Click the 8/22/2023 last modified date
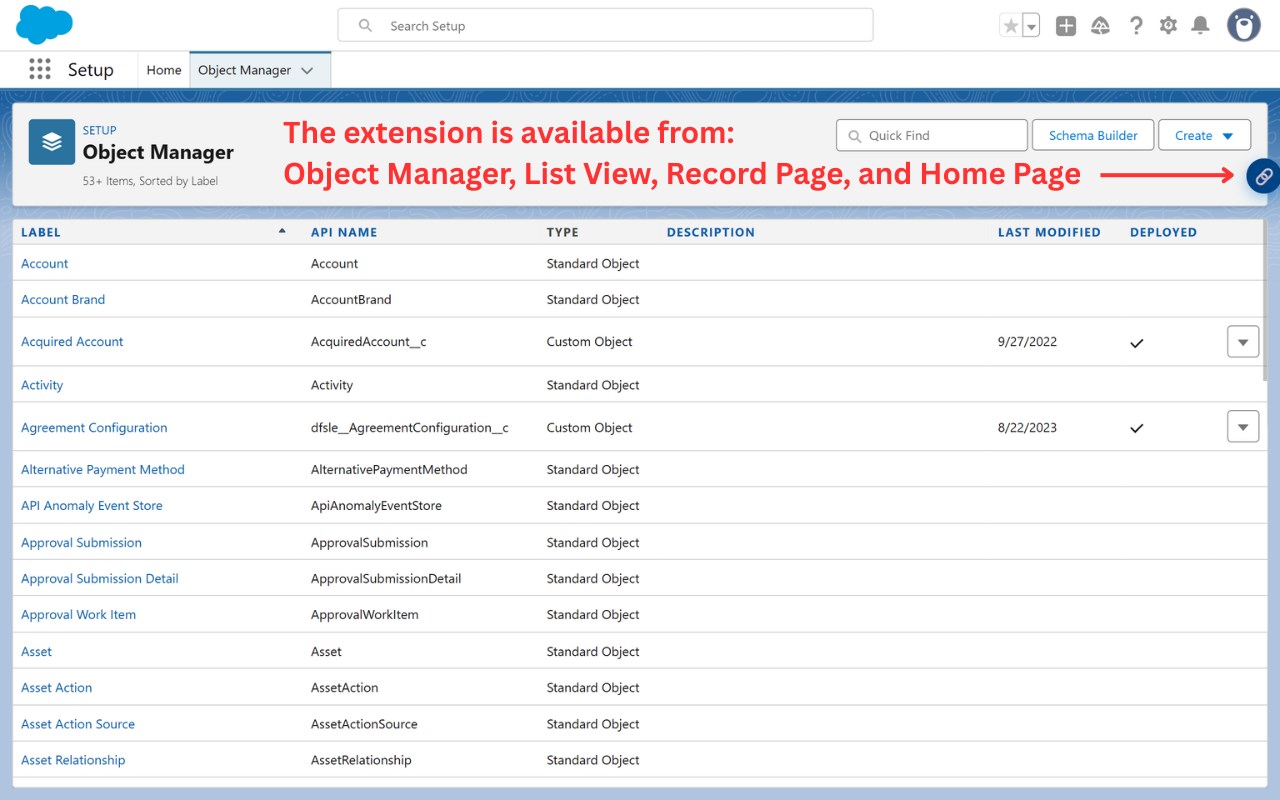The width and height of the screenshot is (1280, 800). 1027,427
